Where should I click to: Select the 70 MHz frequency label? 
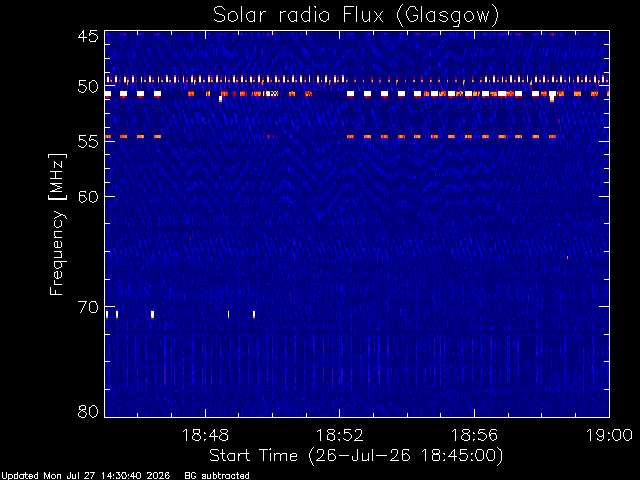point(88,307)
